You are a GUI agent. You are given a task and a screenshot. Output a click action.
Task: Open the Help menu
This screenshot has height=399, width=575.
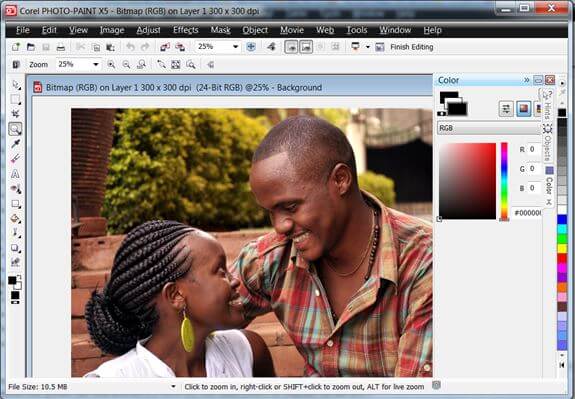coord(432,30)
